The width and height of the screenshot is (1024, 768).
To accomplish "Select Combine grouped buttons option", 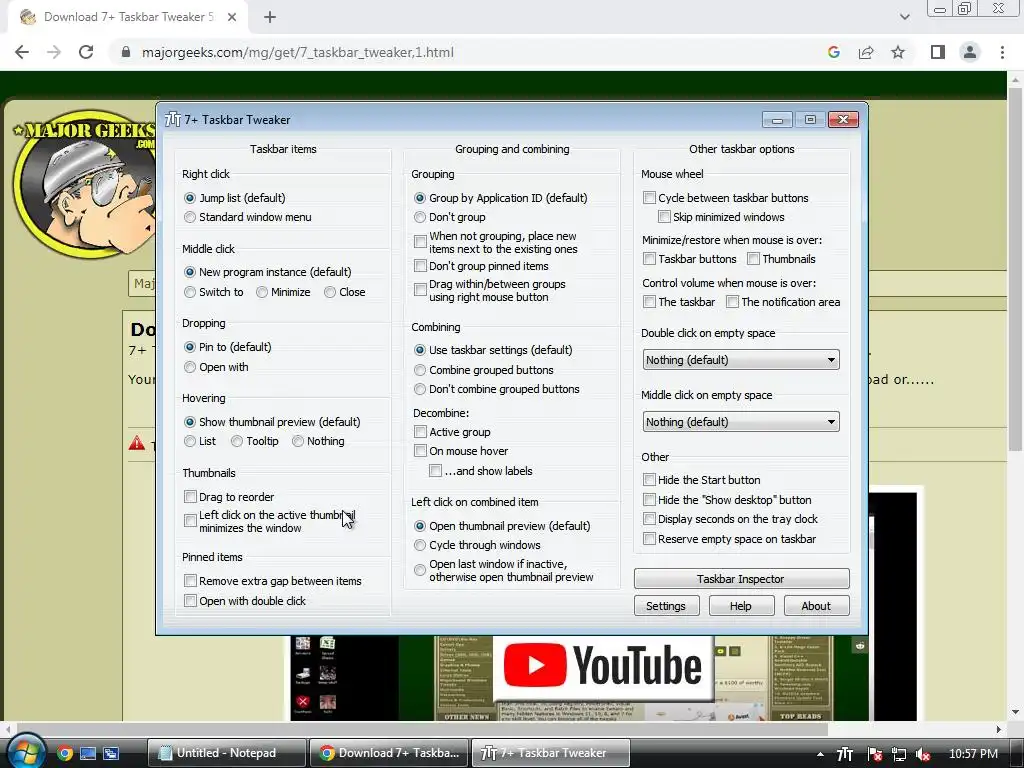I will point(420,370).
